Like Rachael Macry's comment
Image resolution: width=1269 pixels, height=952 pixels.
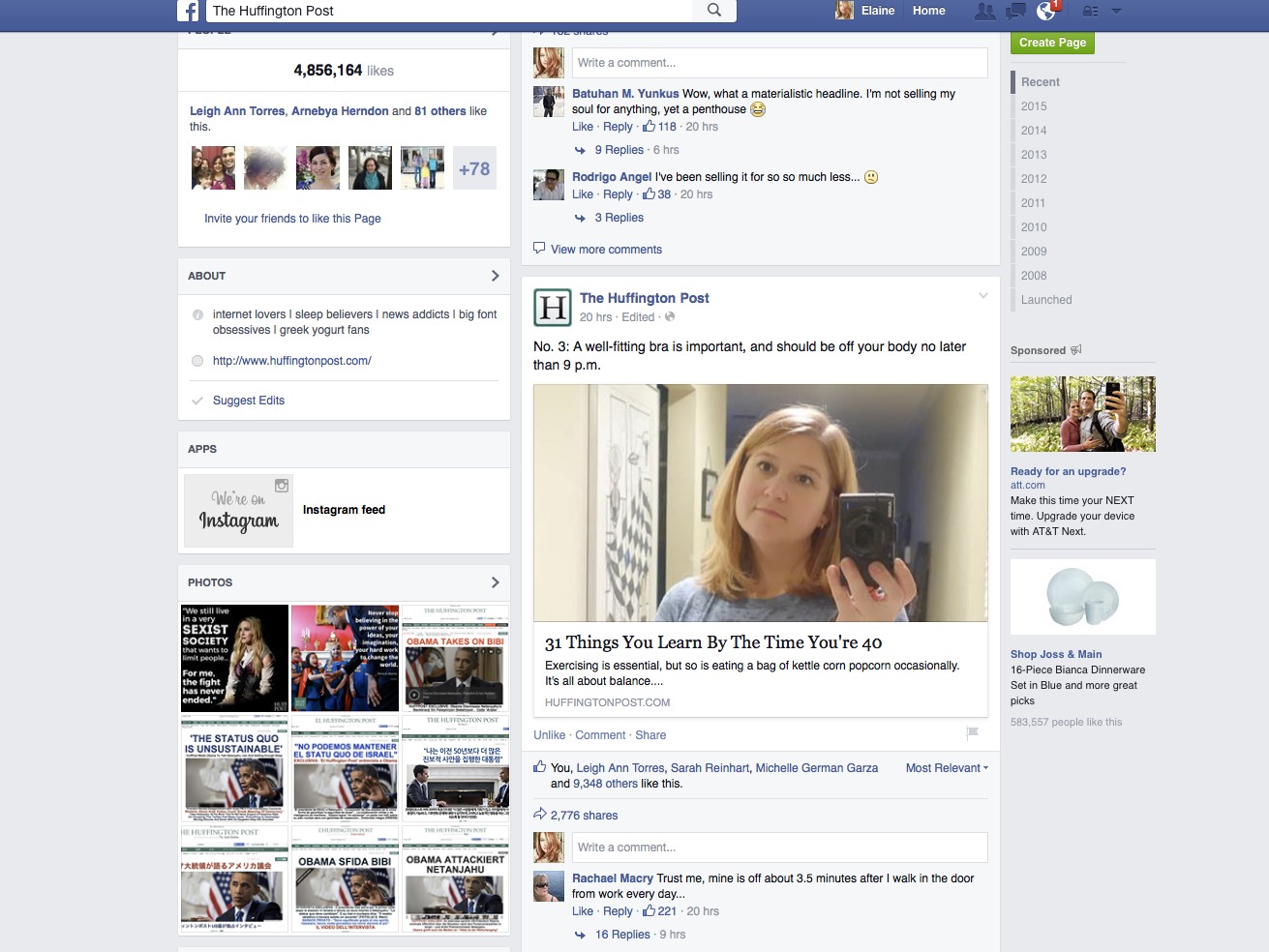583,911
